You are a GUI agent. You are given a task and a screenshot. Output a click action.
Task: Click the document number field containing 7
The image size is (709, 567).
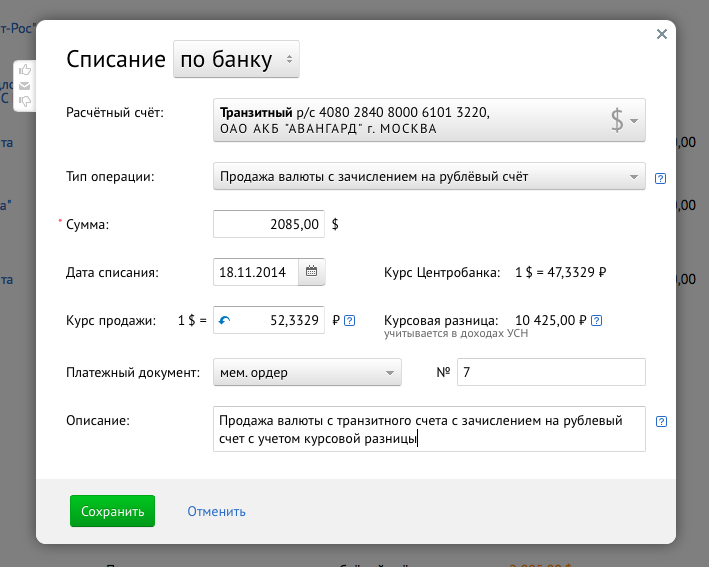(x=551, y=372)
